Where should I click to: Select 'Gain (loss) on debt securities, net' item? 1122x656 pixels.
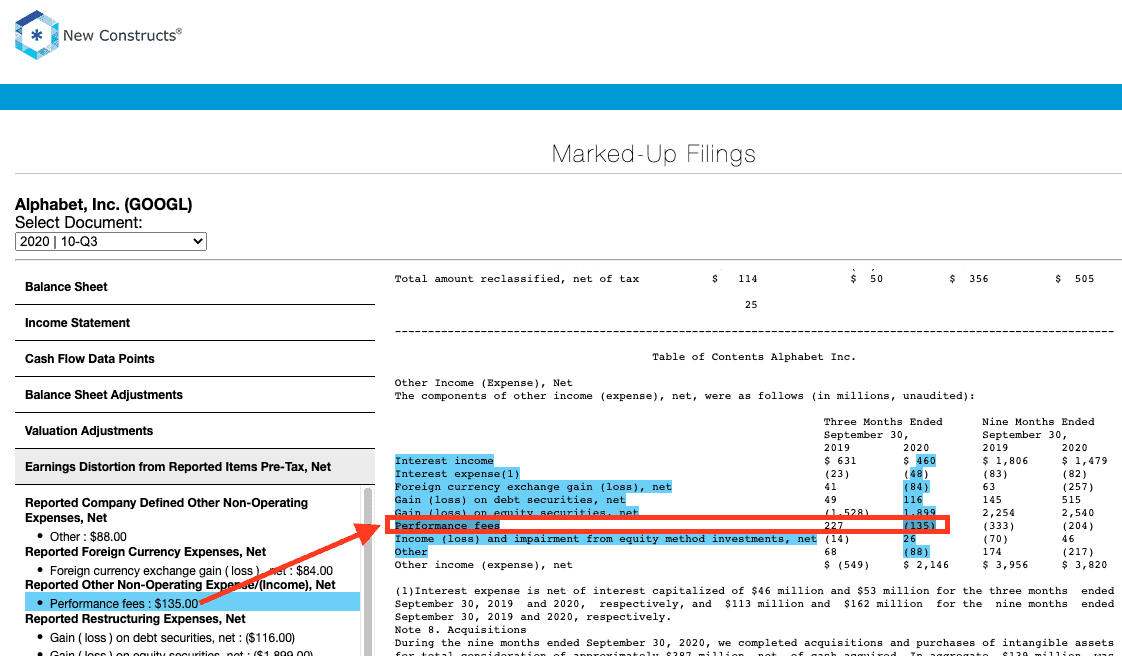point(172,637)
